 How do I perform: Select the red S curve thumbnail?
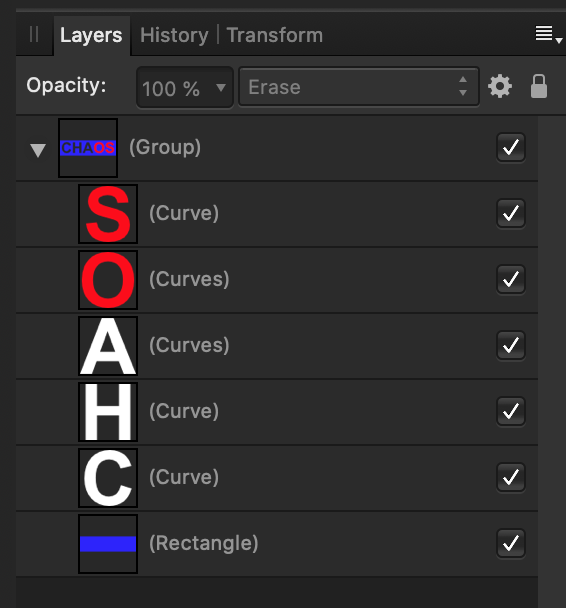pos(108,214)
